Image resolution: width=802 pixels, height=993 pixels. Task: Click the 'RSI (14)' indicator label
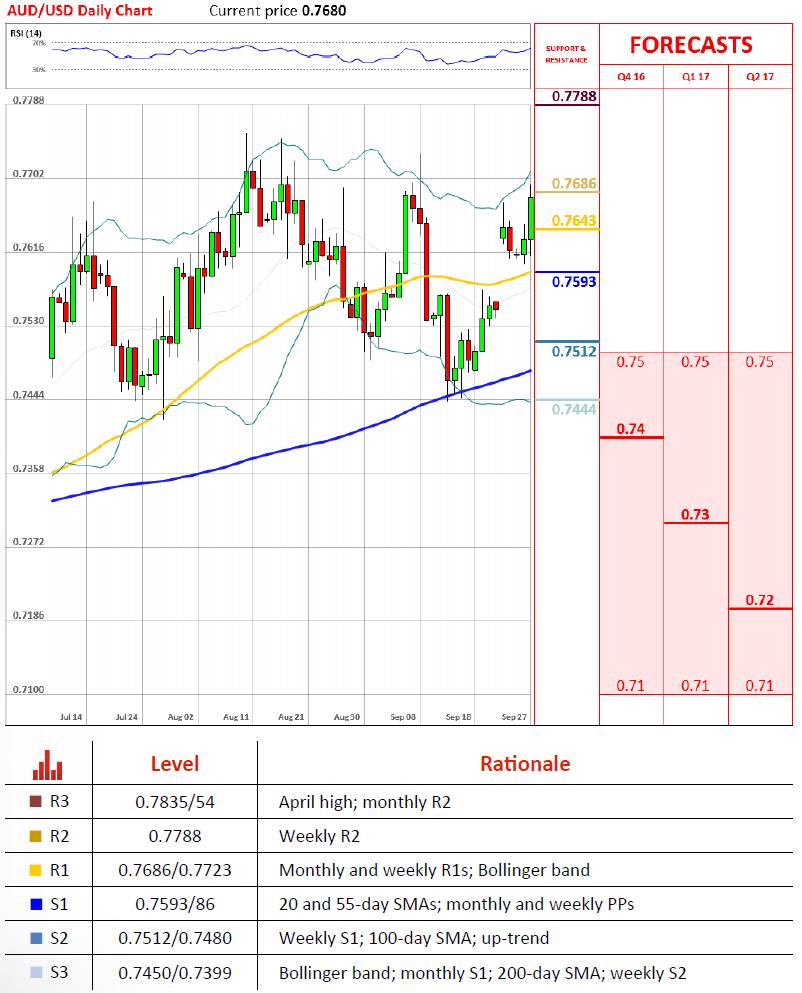coord(26,33)
